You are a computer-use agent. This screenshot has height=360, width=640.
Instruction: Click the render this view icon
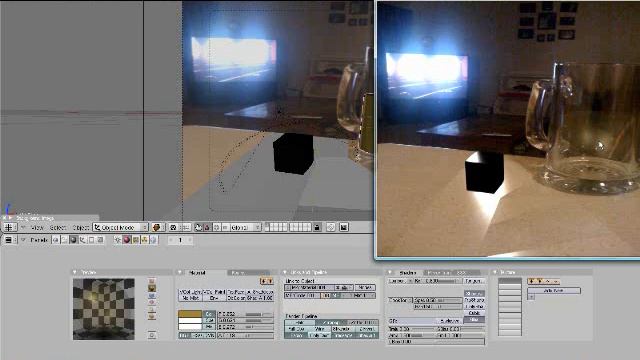point(344,227)
